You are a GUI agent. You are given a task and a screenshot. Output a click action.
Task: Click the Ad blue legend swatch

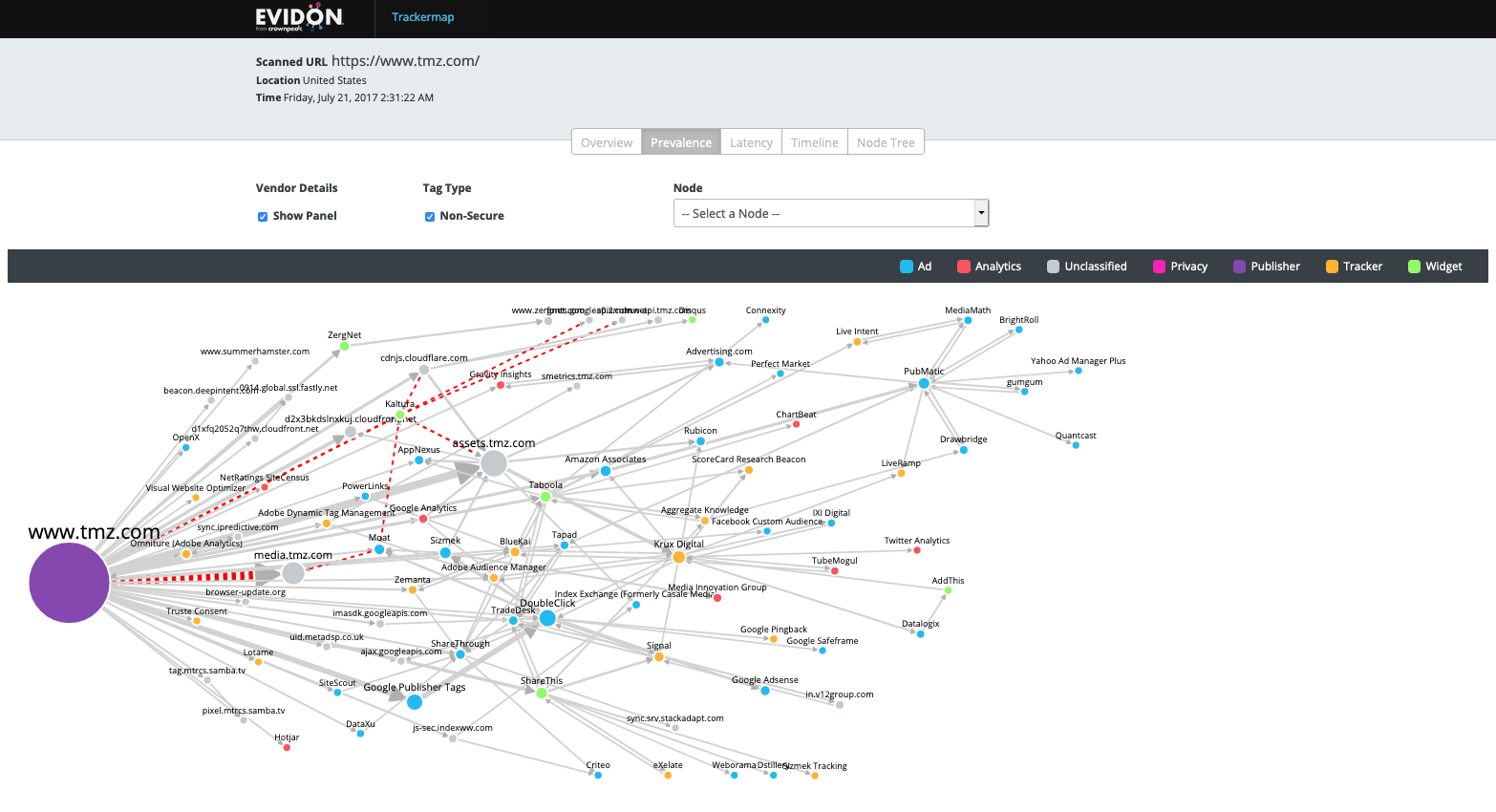(907, 267)
